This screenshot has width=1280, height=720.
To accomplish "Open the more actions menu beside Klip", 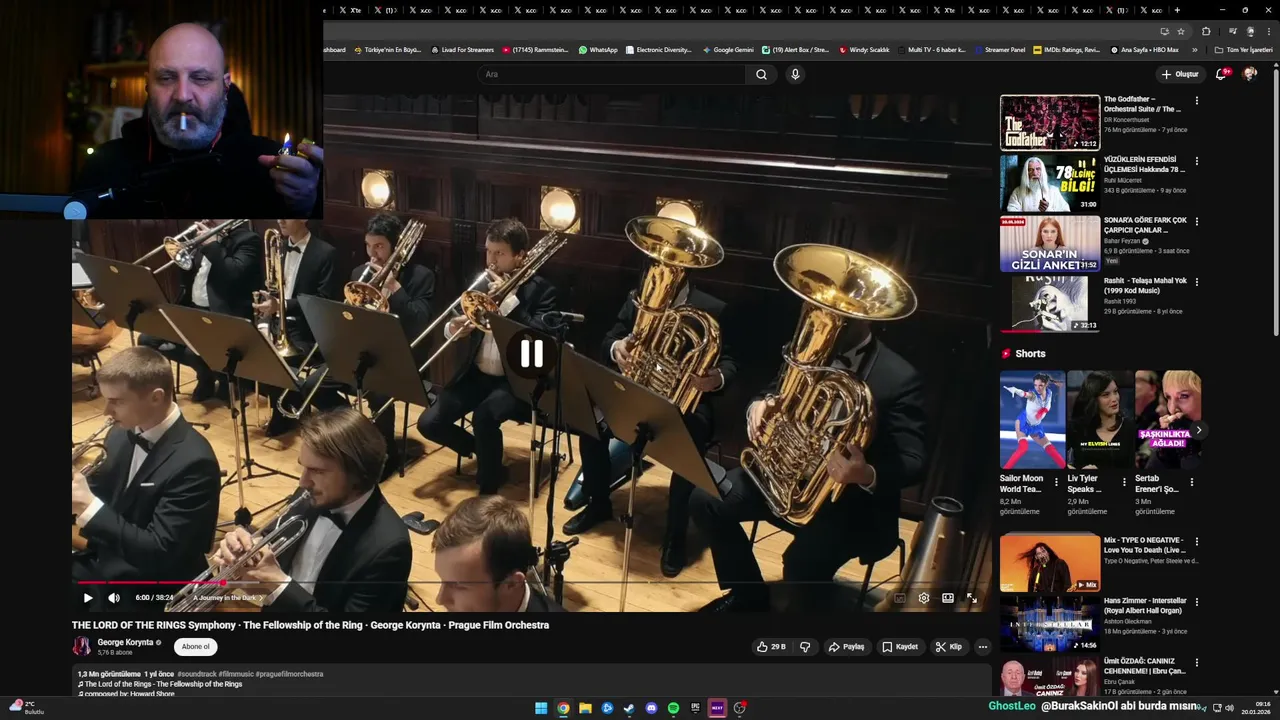I will coord(983,647).
